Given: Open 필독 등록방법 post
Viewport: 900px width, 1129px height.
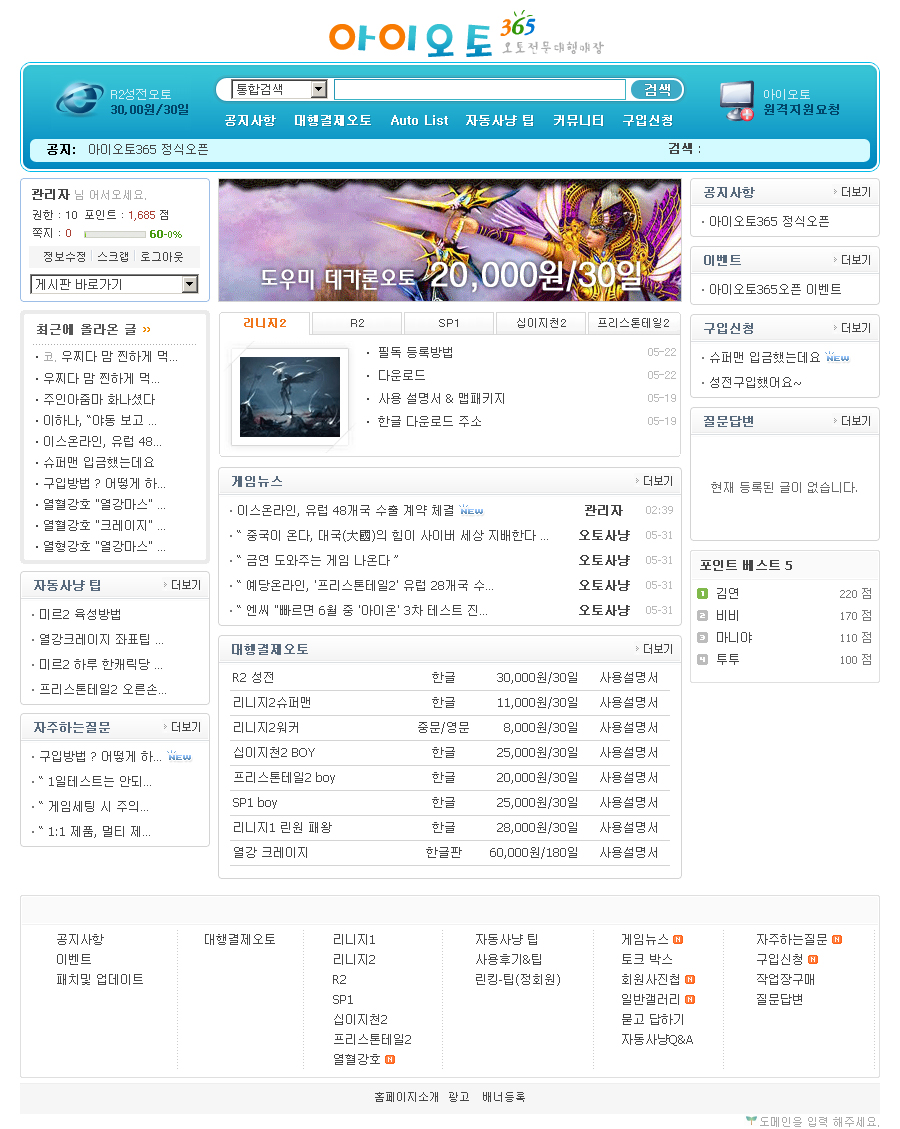Looking at the screenshot, I should click(x=415, y=352).
